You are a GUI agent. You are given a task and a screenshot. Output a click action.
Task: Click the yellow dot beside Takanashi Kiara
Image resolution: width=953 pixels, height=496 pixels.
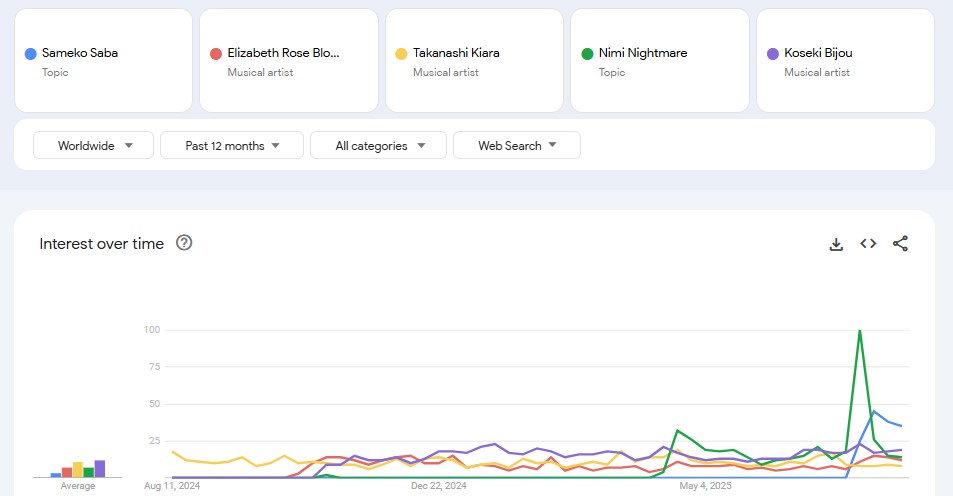point(402,53)
